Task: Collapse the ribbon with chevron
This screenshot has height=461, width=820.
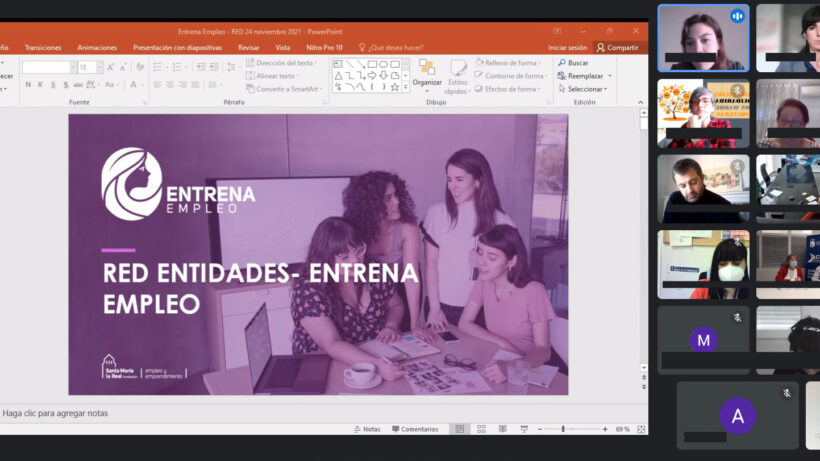Action: 641,102
